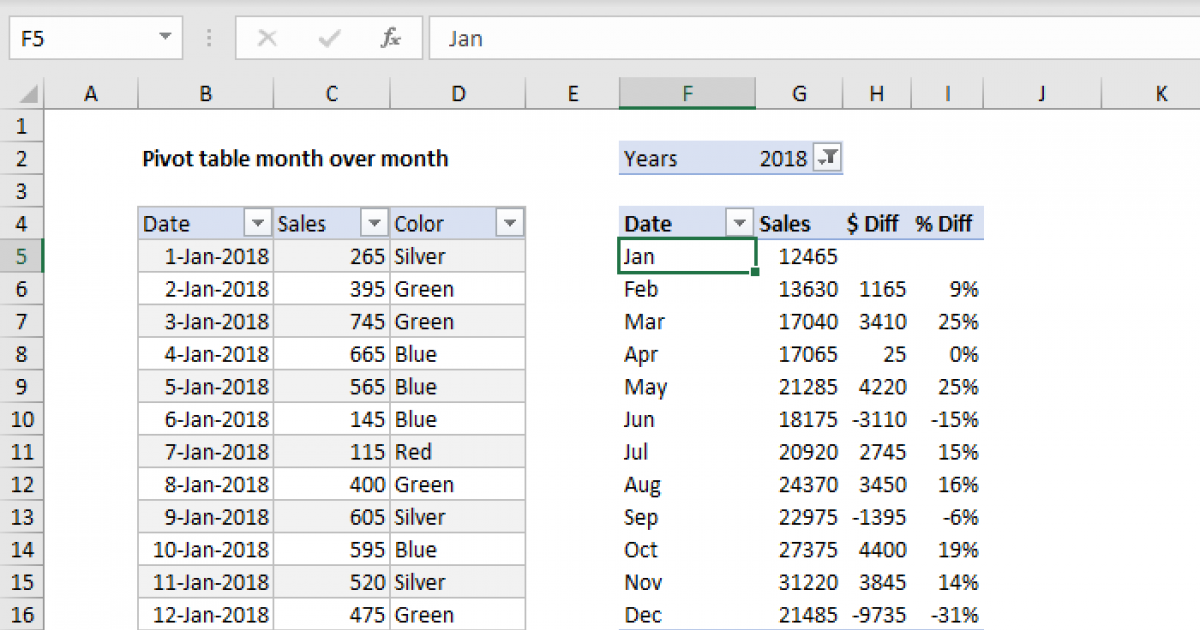Select column K header
Image resolution: width=1200 pixels, height=630 pixels.
point(1150,94)
